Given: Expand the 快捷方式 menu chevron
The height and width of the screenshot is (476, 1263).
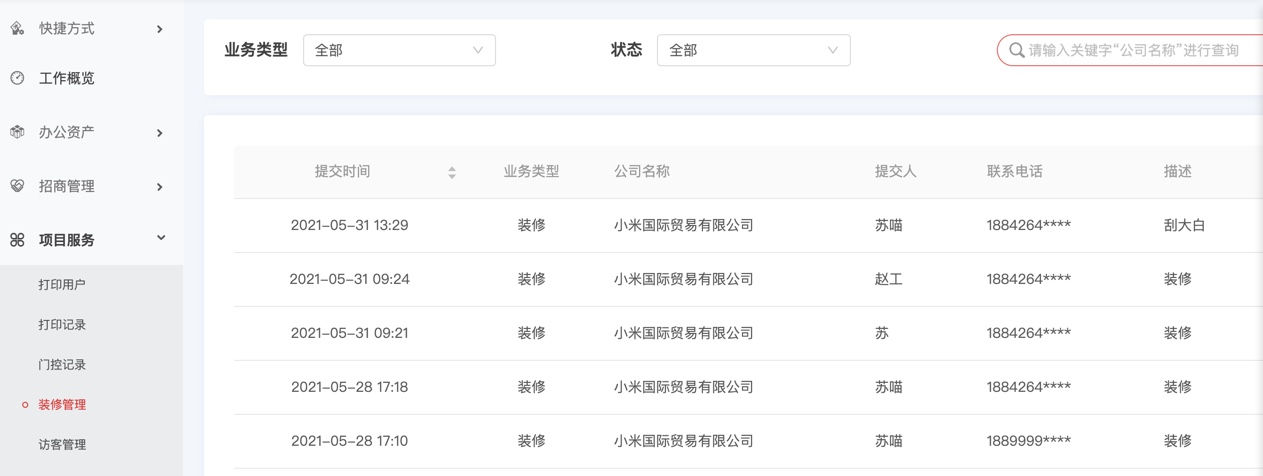Looking at the screenshot, I should 160,29.
